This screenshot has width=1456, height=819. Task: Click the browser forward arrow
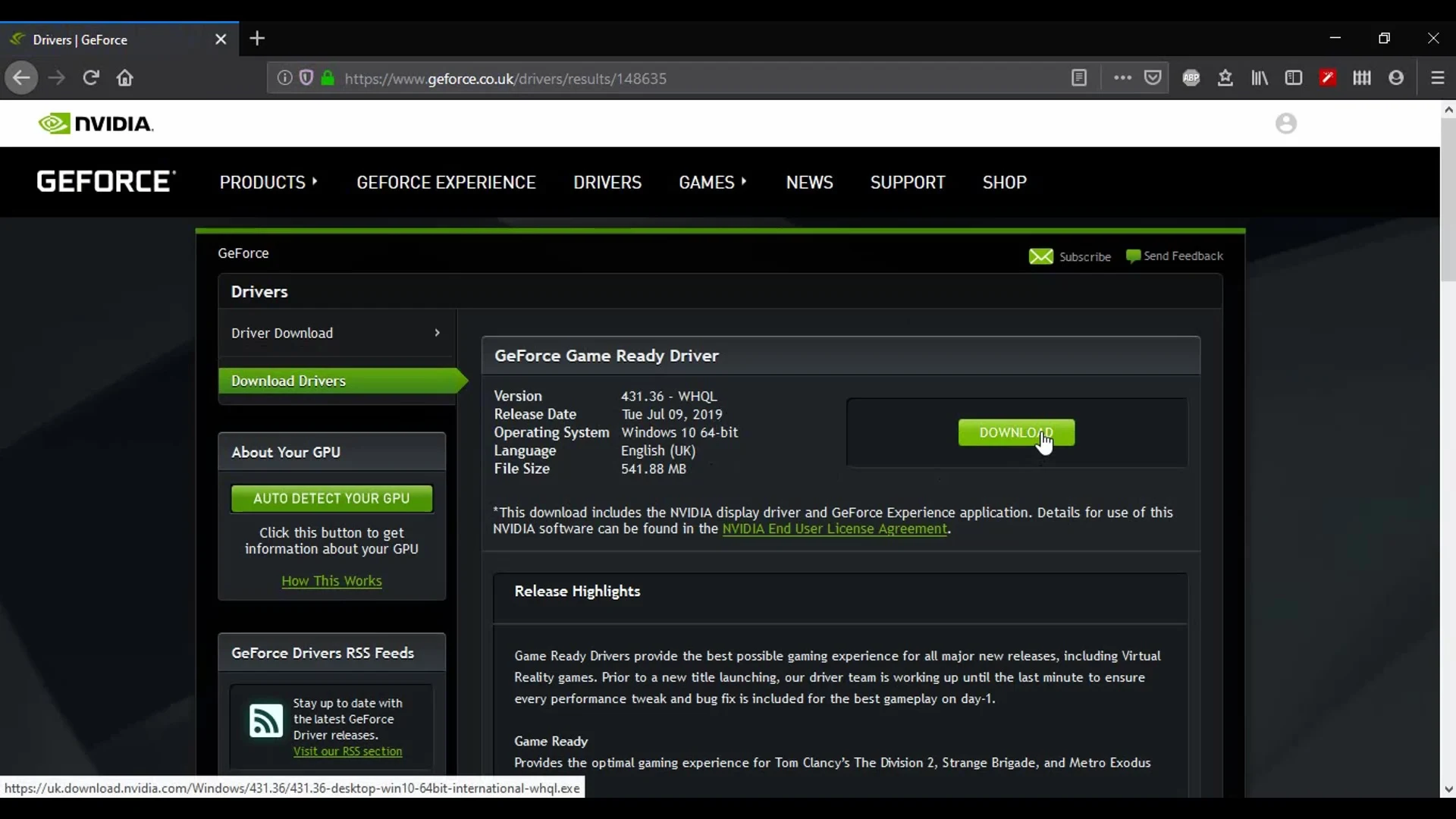pyautogui.click(x=57, y=78)
